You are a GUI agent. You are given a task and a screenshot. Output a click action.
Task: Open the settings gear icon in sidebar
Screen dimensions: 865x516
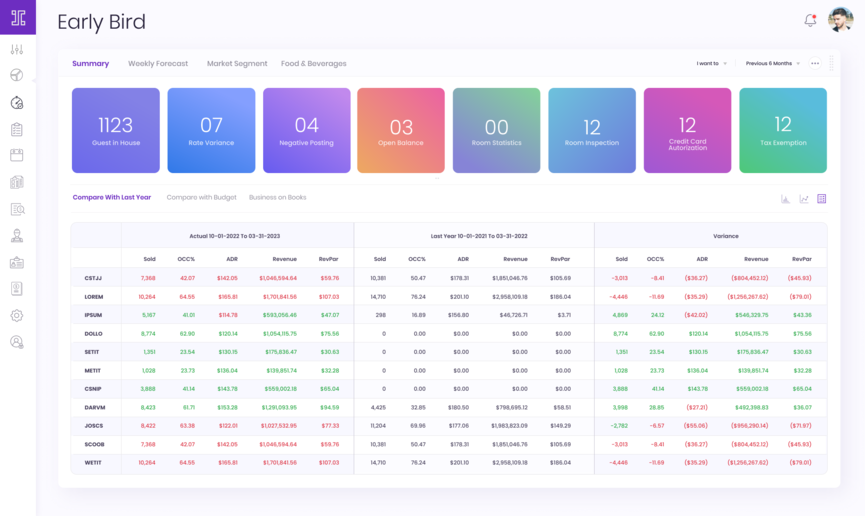coord(17,315)
